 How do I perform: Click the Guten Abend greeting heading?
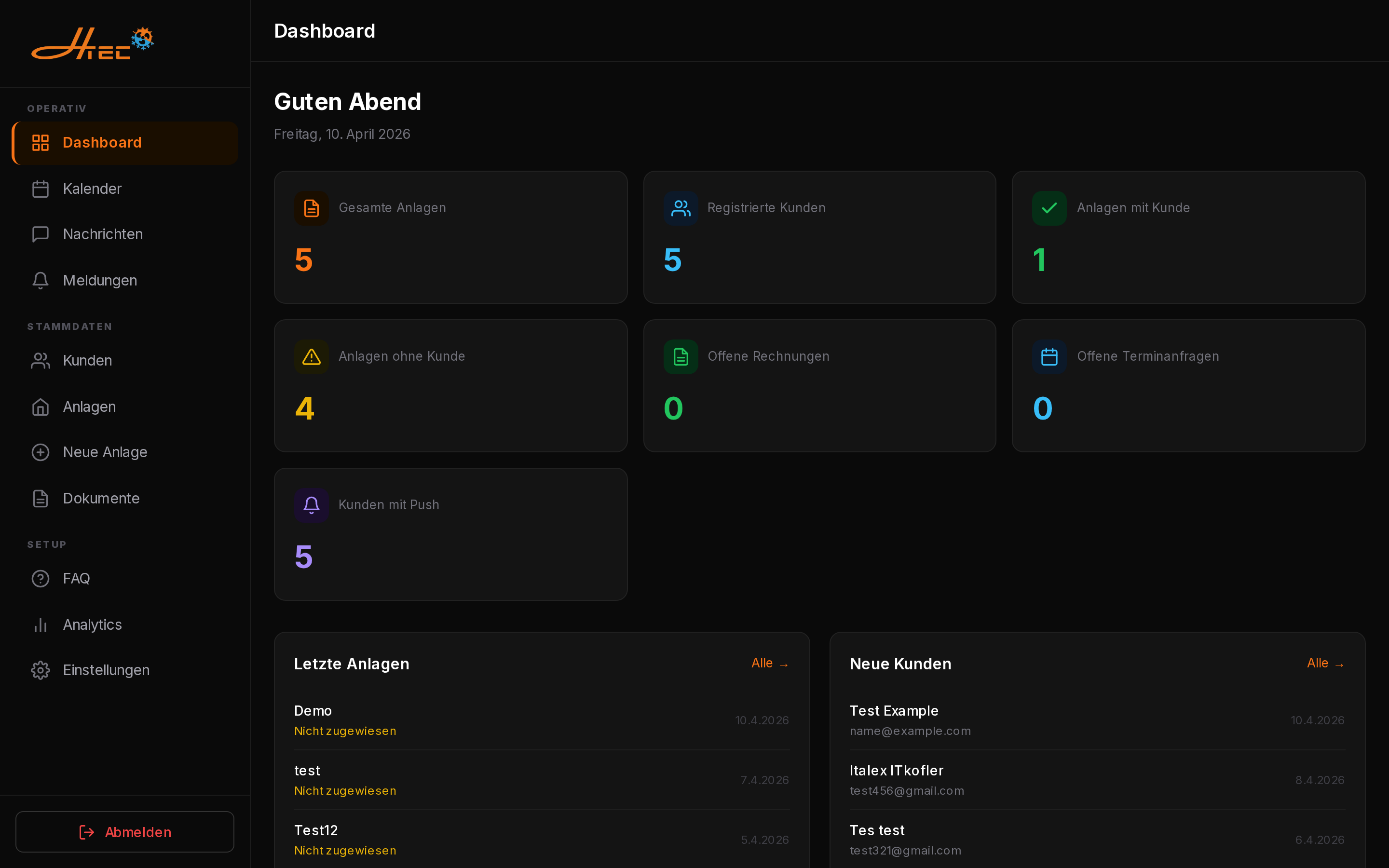point(347,102)
